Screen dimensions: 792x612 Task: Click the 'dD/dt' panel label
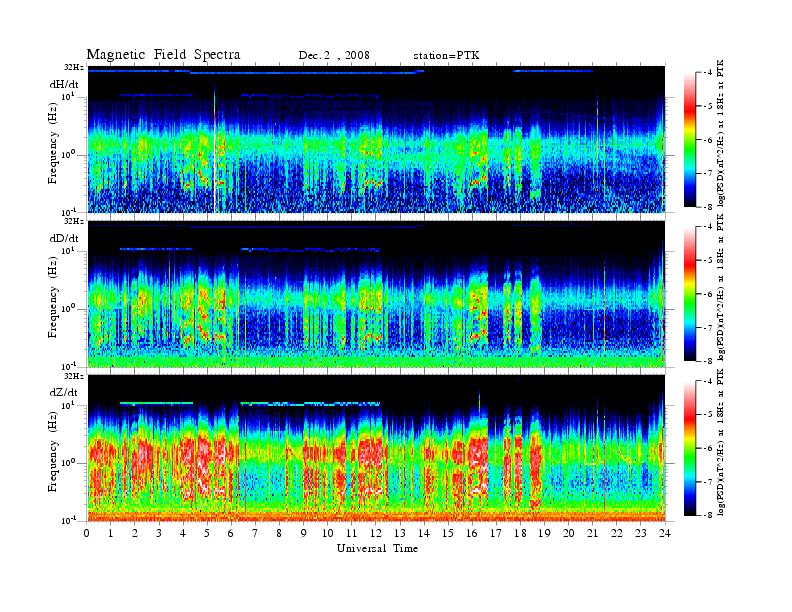[x=64, y=238]
